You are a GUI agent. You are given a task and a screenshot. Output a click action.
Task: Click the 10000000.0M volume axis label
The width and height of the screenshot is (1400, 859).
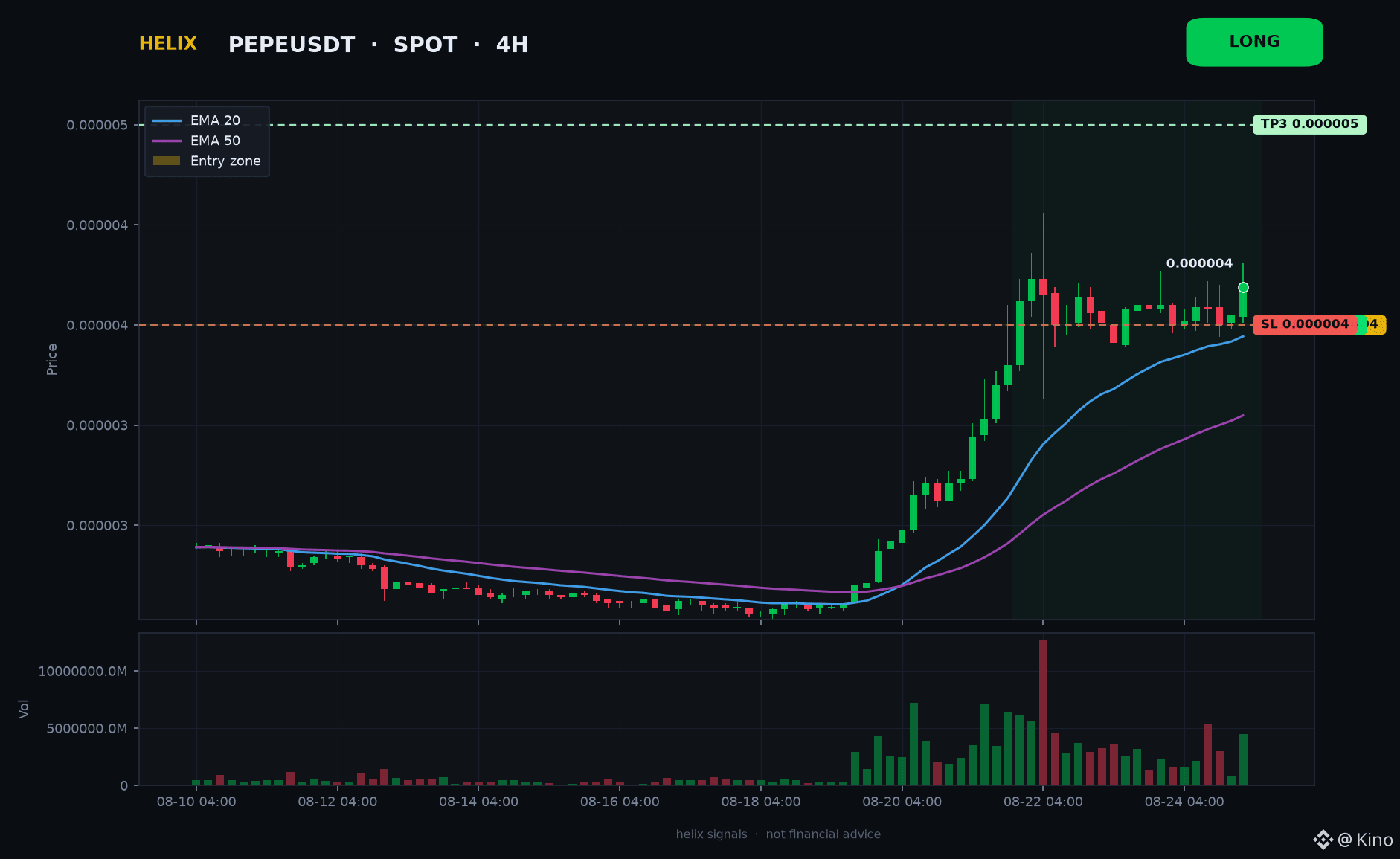pyautogui.click(x=83, y=672)
